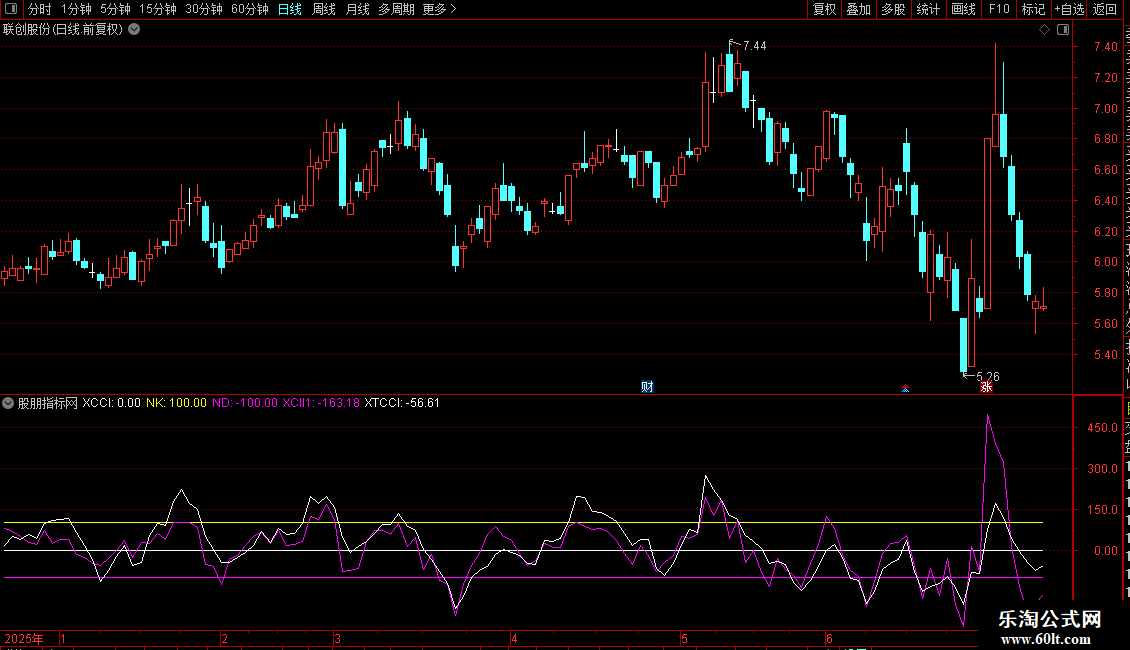Viewport: 1130px width, 650px height.
Task: Click the 6.00 price axis label
Action: click(1105, 262)
